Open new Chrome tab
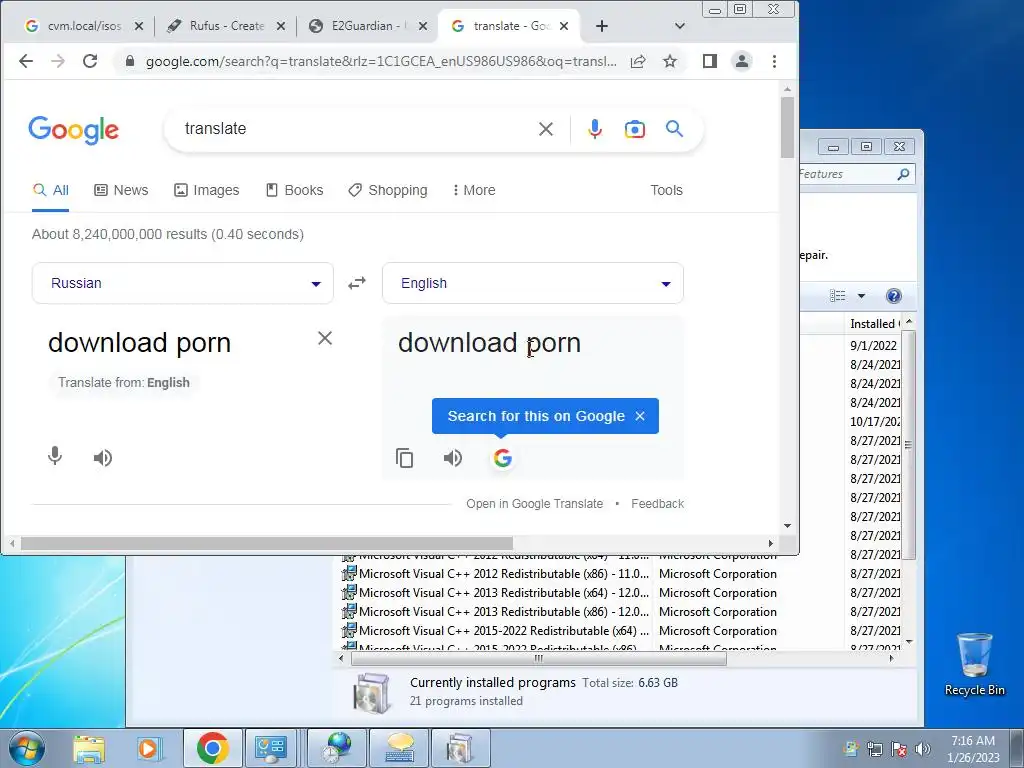The width and height of the screenshot is (1024, 768). pyautogui.click(x=601, y=26)
